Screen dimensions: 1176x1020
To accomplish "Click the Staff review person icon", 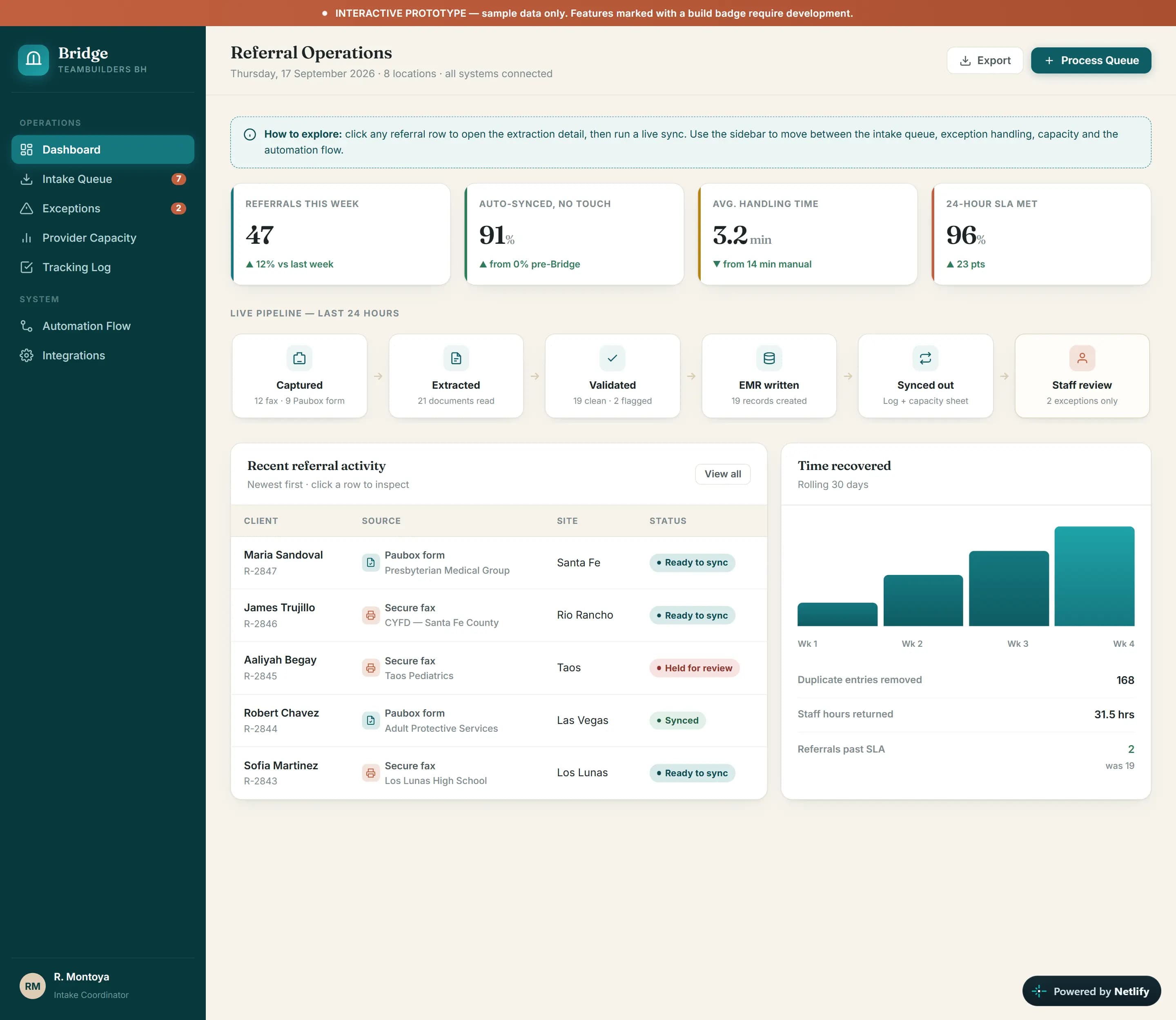I will coord(1082,358).
